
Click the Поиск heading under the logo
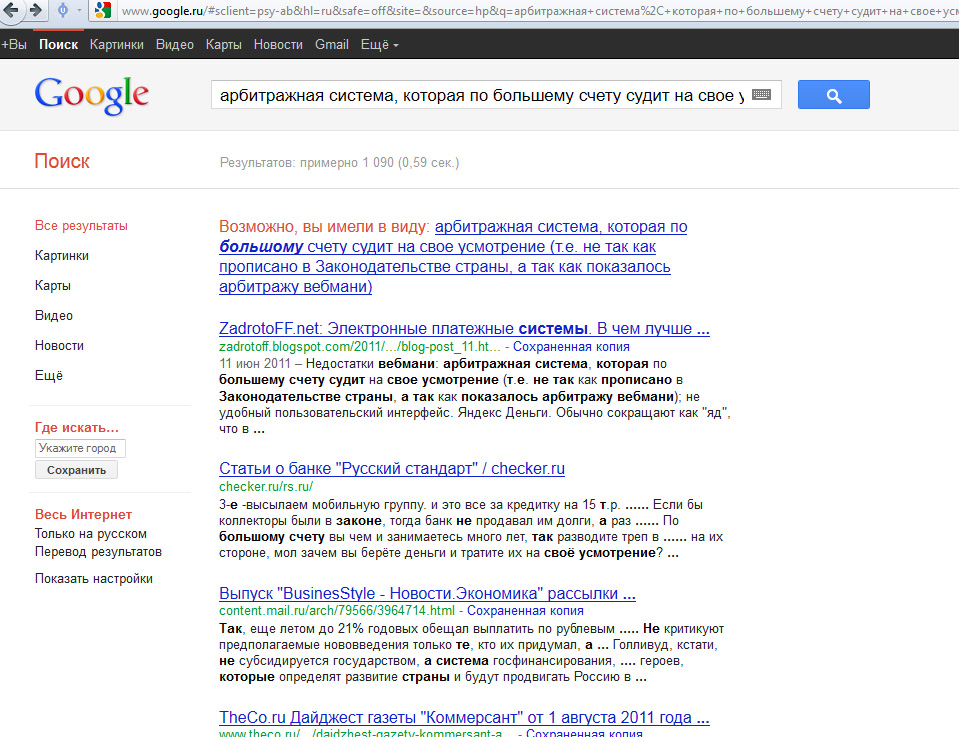62,161
